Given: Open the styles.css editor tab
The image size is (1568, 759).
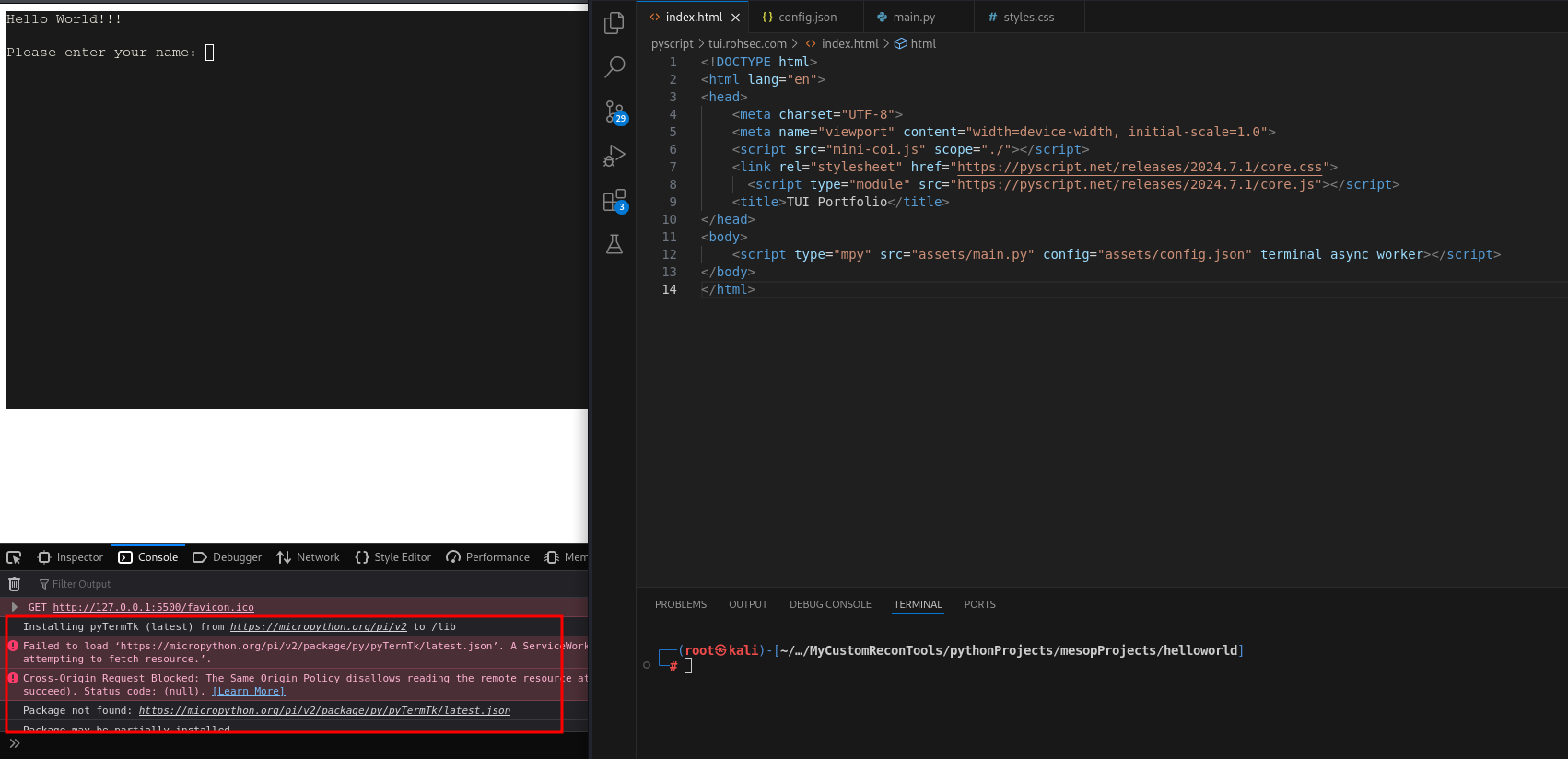Looking at the screenshot, I should pos(1028,17).
